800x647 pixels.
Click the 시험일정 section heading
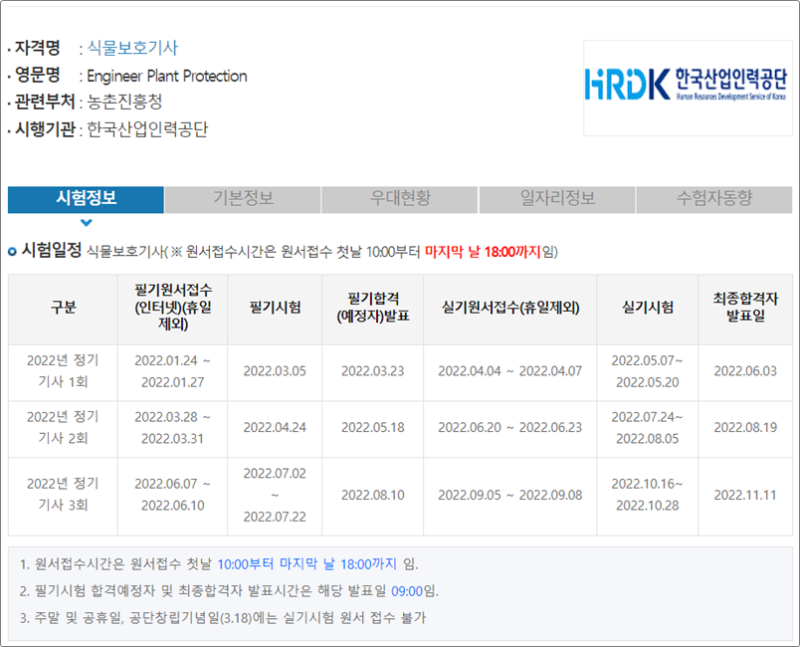pos(51,251)
